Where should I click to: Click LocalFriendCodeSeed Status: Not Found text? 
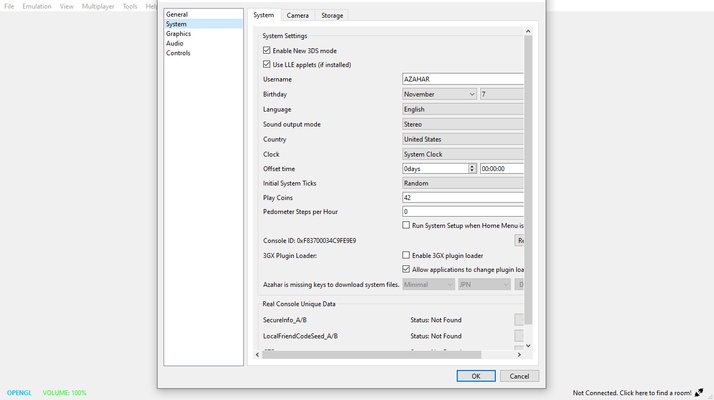coord(436,336)
